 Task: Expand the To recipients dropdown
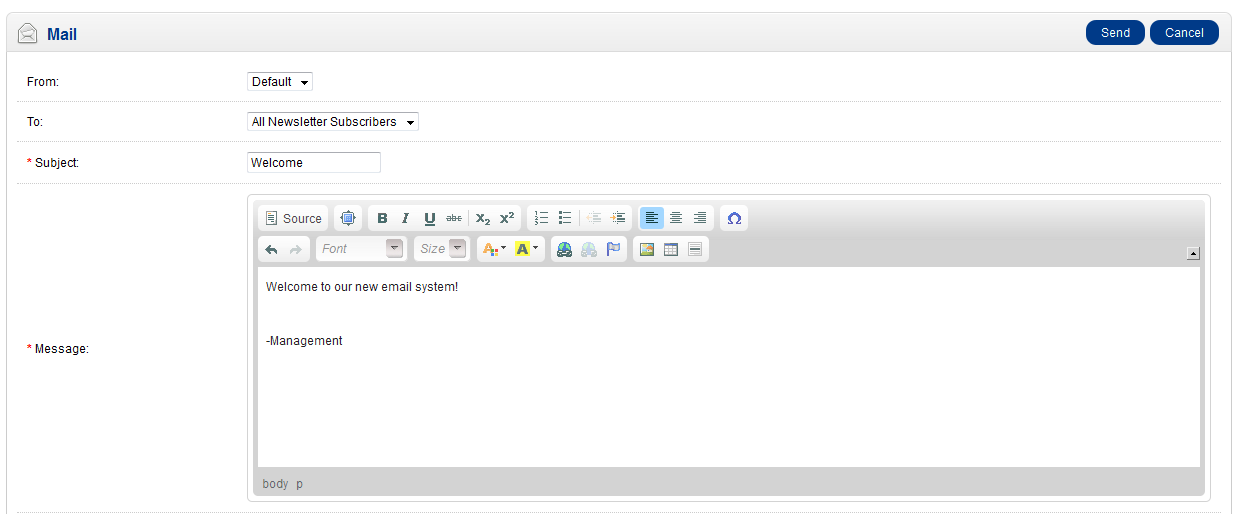coord(332,122)
